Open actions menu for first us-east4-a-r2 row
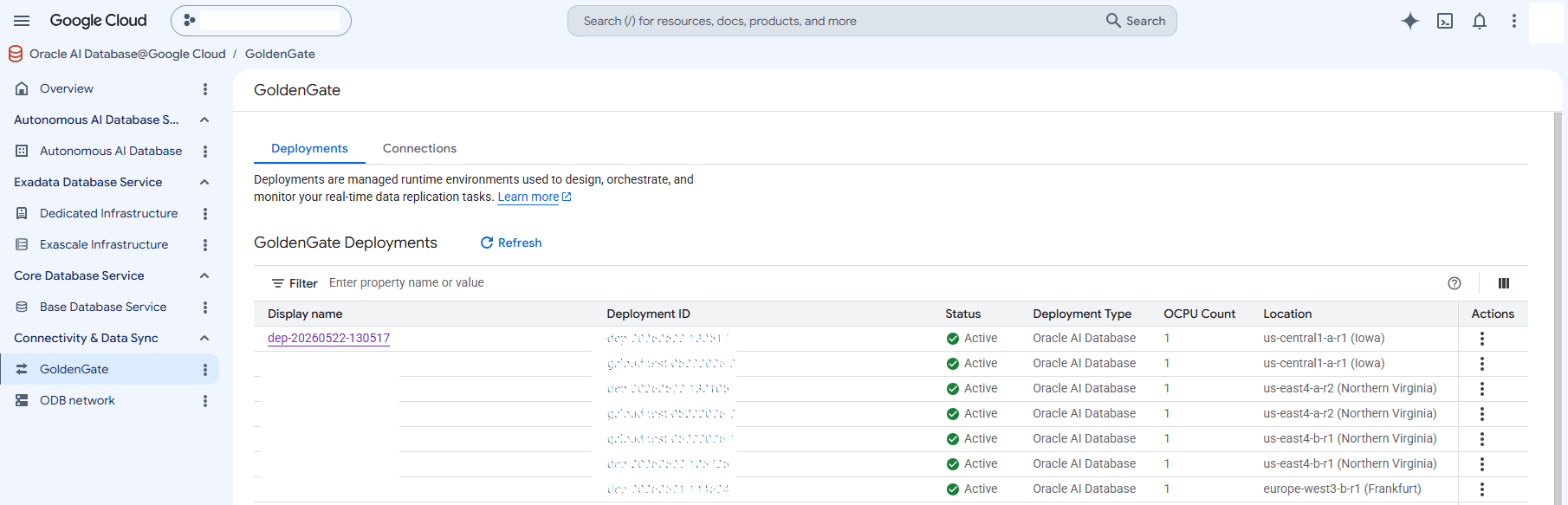The height and width of the screenshot is (505, 1568). point(1482,389)
